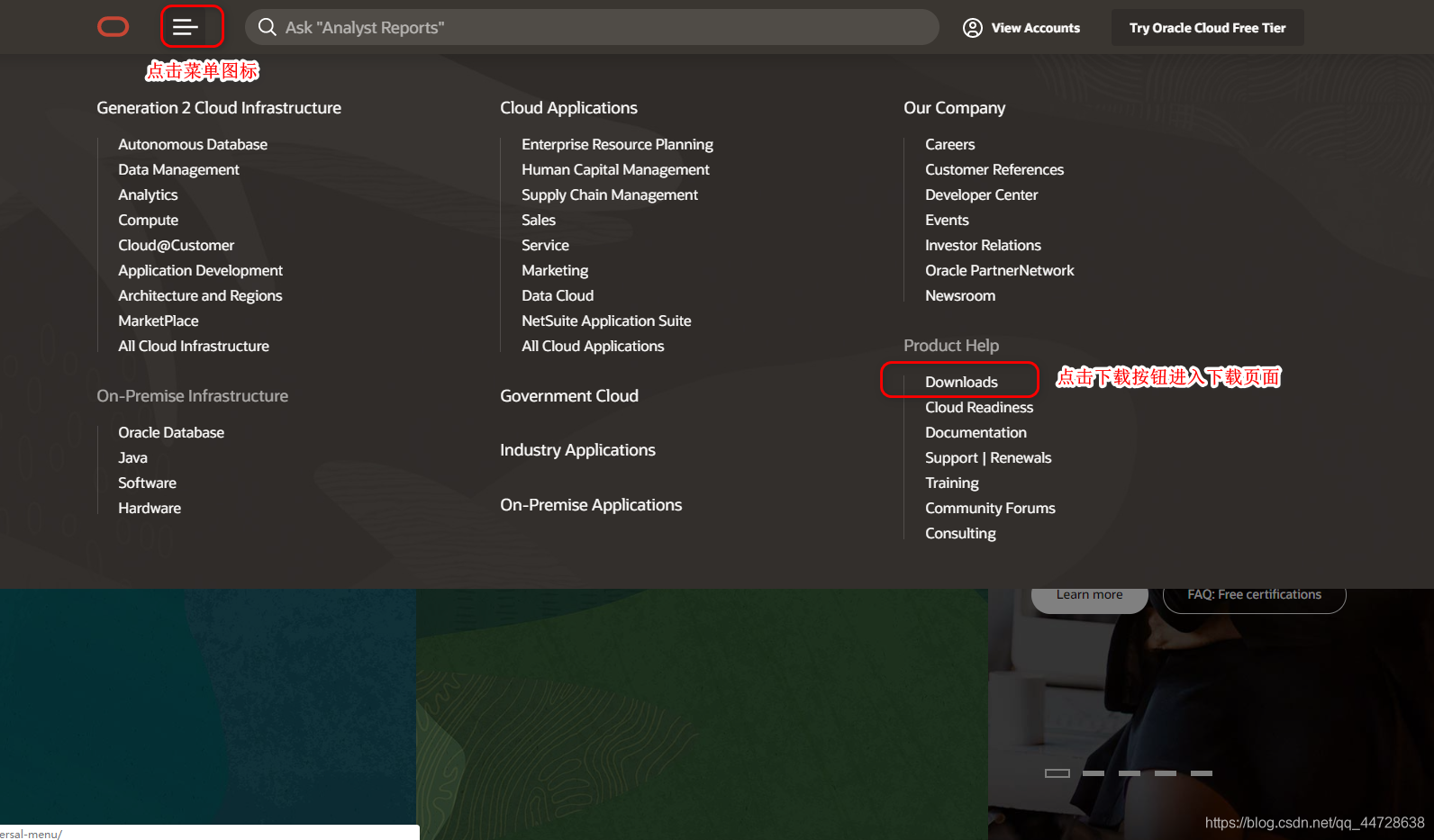Click the View Accounts user icon
This screenshot has height=840, width=1434.
click(x=973, y=28)
